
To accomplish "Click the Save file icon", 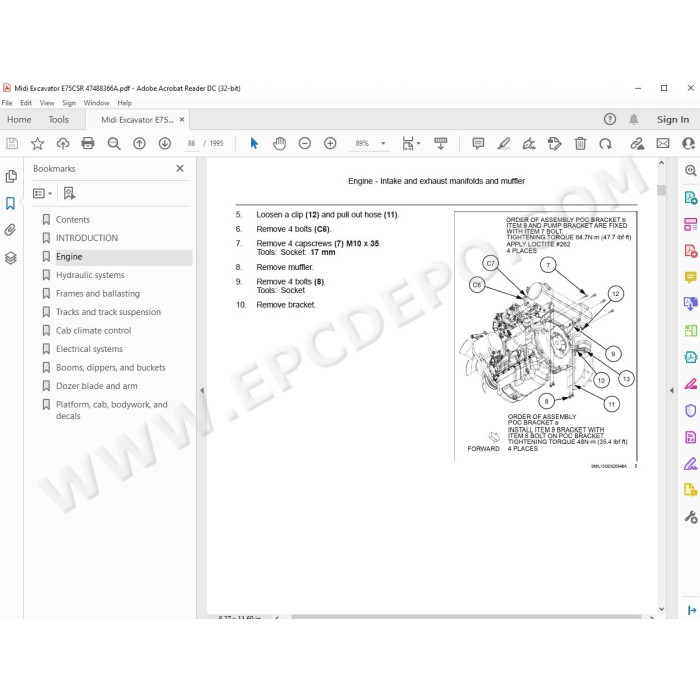I will (12, 143).
